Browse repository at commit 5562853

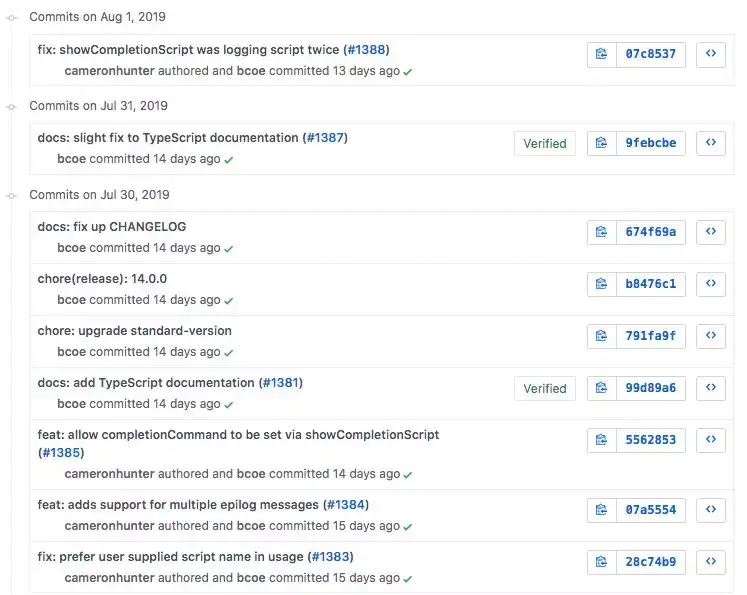coord(710,439)
